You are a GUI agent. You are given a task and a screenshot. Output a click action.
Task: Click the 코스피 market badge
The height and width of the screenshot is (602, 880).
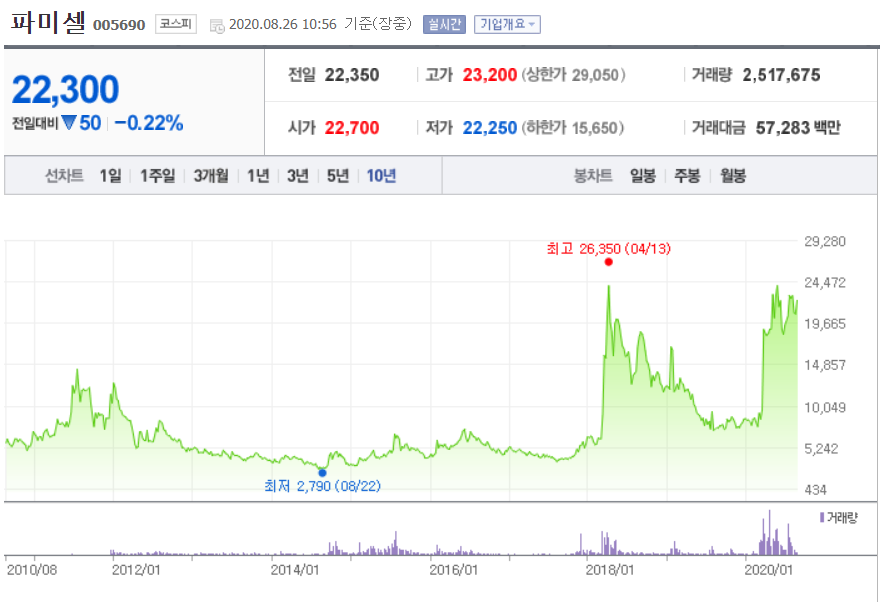pos(176,24)
